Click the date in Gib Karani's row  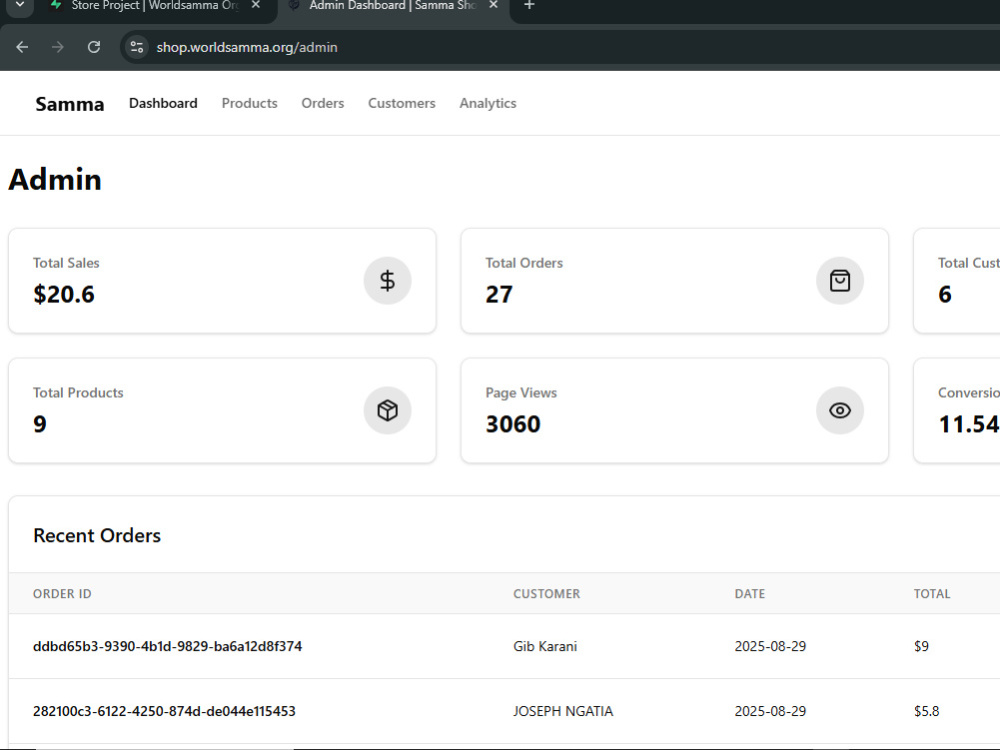[770, 646]
